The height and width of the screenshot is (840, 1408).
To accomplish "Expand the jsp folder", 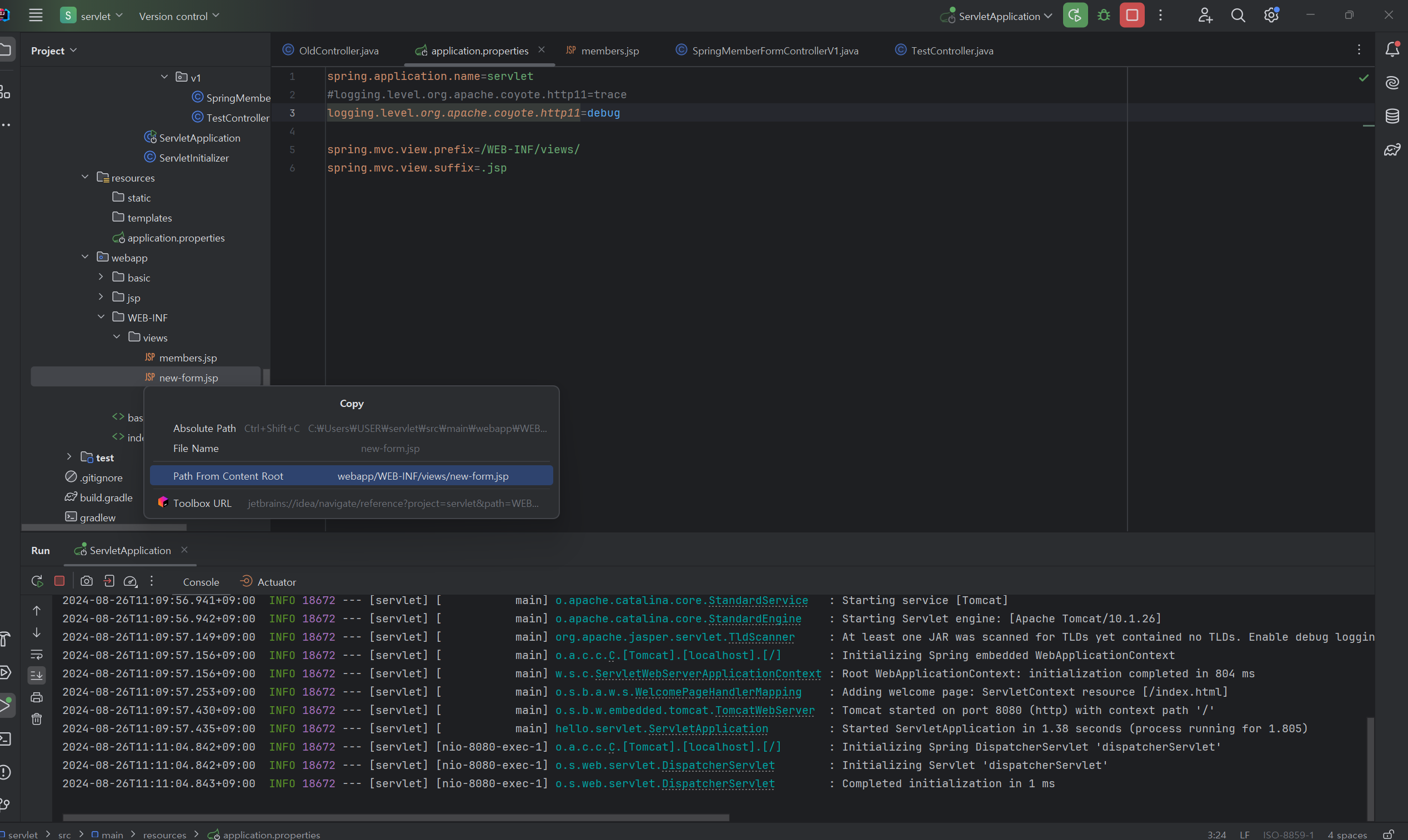I will [x=101, y=296].
